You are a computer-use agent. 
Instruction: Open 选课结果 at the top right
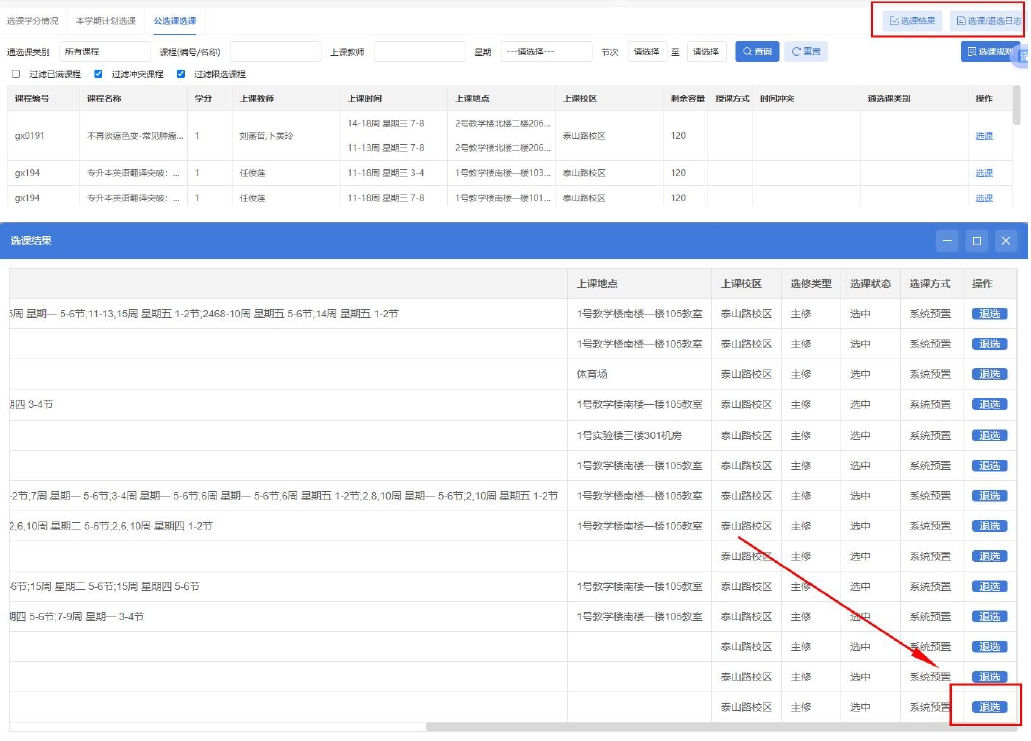[x=911, y=21]
